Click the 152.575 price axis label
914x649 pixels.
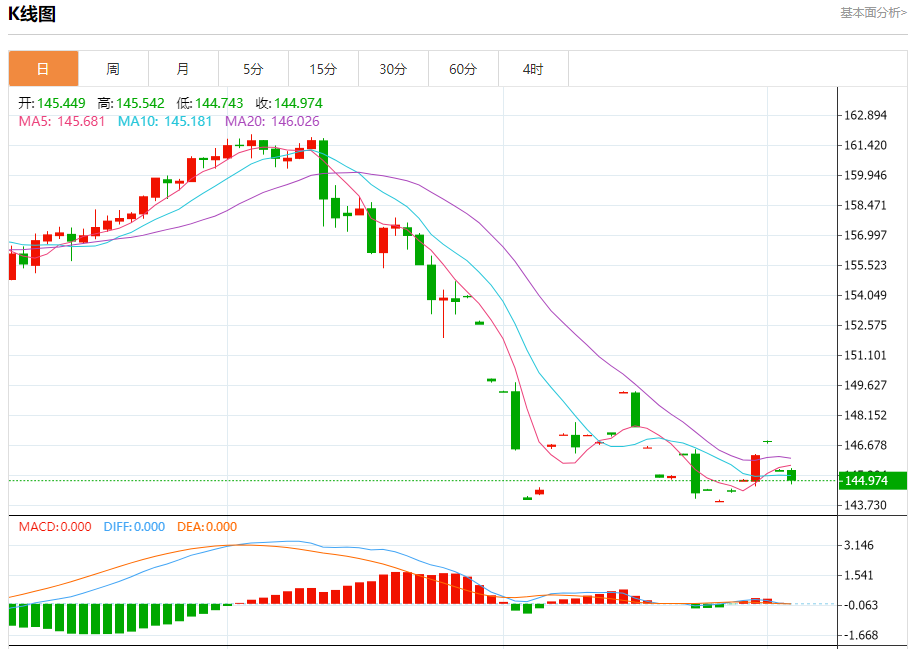[x=866, y=325]
